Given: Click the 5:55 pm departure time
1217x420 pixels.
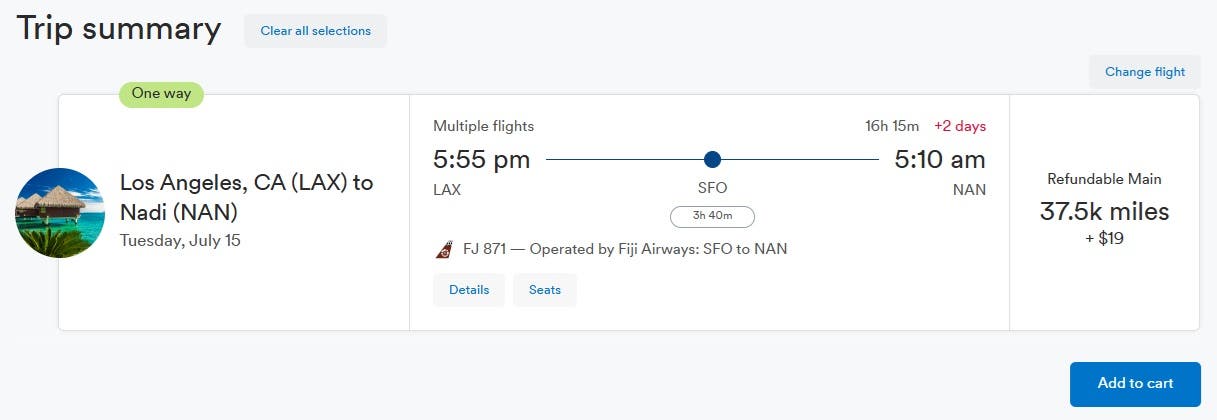Looking at the screenshot, I should pyautogui.click(x=481, y=159).
